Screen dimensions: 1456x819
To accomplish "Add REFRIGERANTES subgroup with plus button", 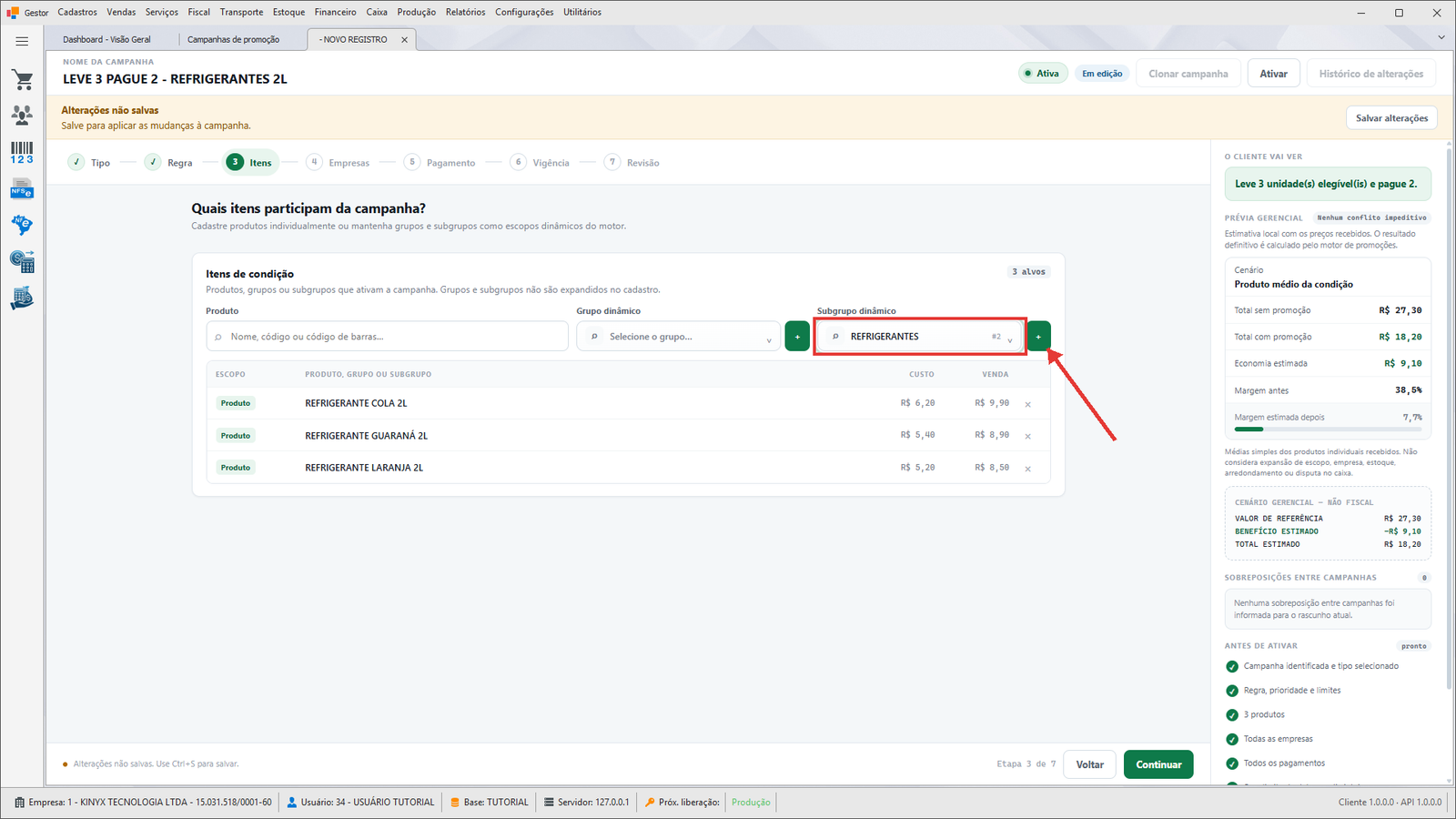I will [1038, 337].
